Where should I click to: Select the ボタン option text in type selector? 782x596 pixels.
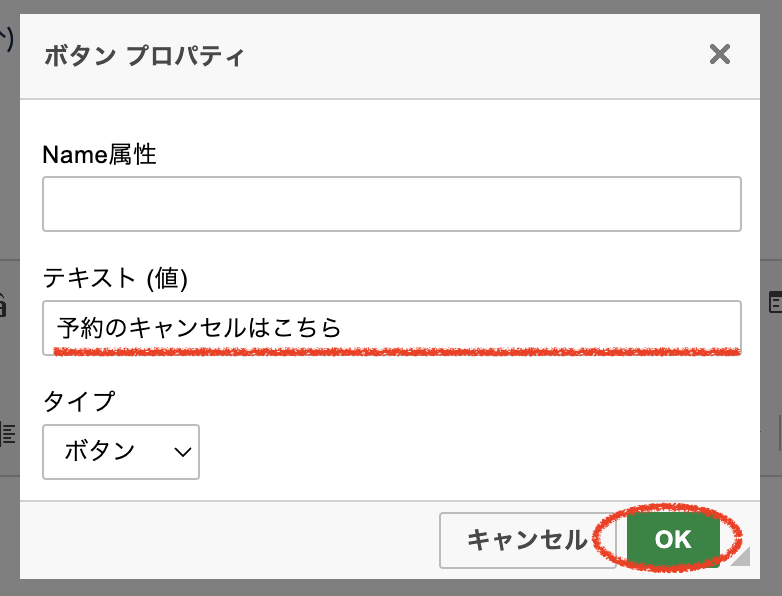point(99,452)
